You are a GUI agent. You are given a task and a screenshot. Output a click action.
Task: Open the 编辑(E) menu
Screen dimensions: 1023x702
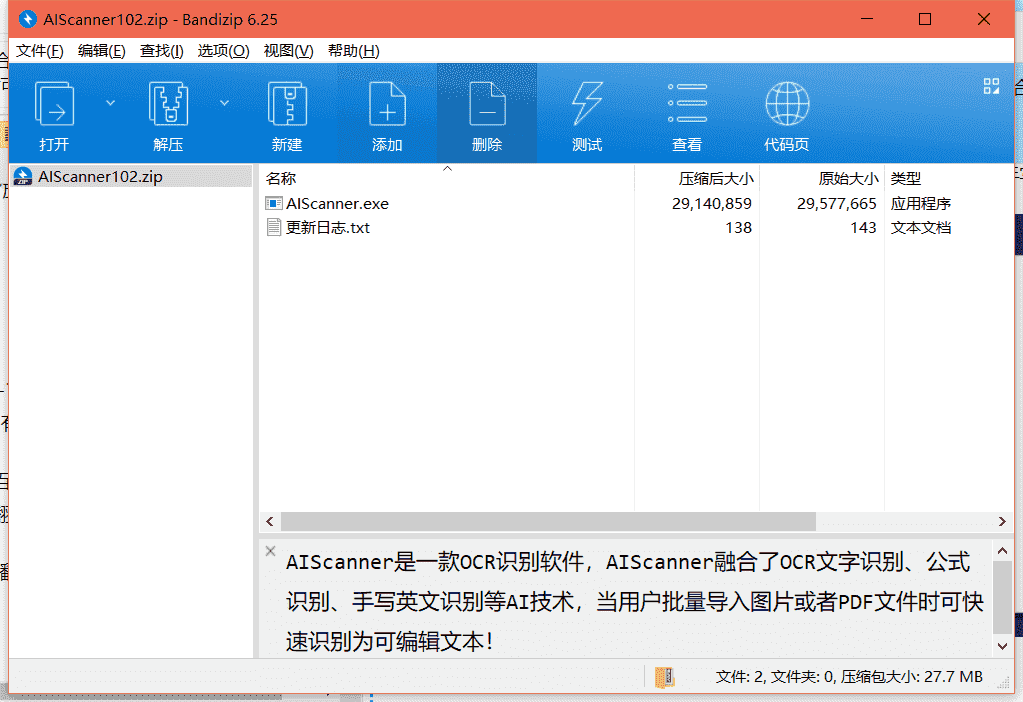101,51
